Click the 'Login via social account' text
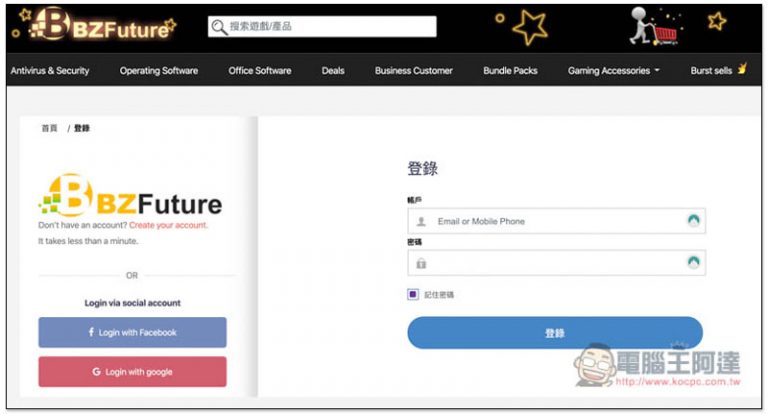The image size is (768, 414). [x=132, y=303]
